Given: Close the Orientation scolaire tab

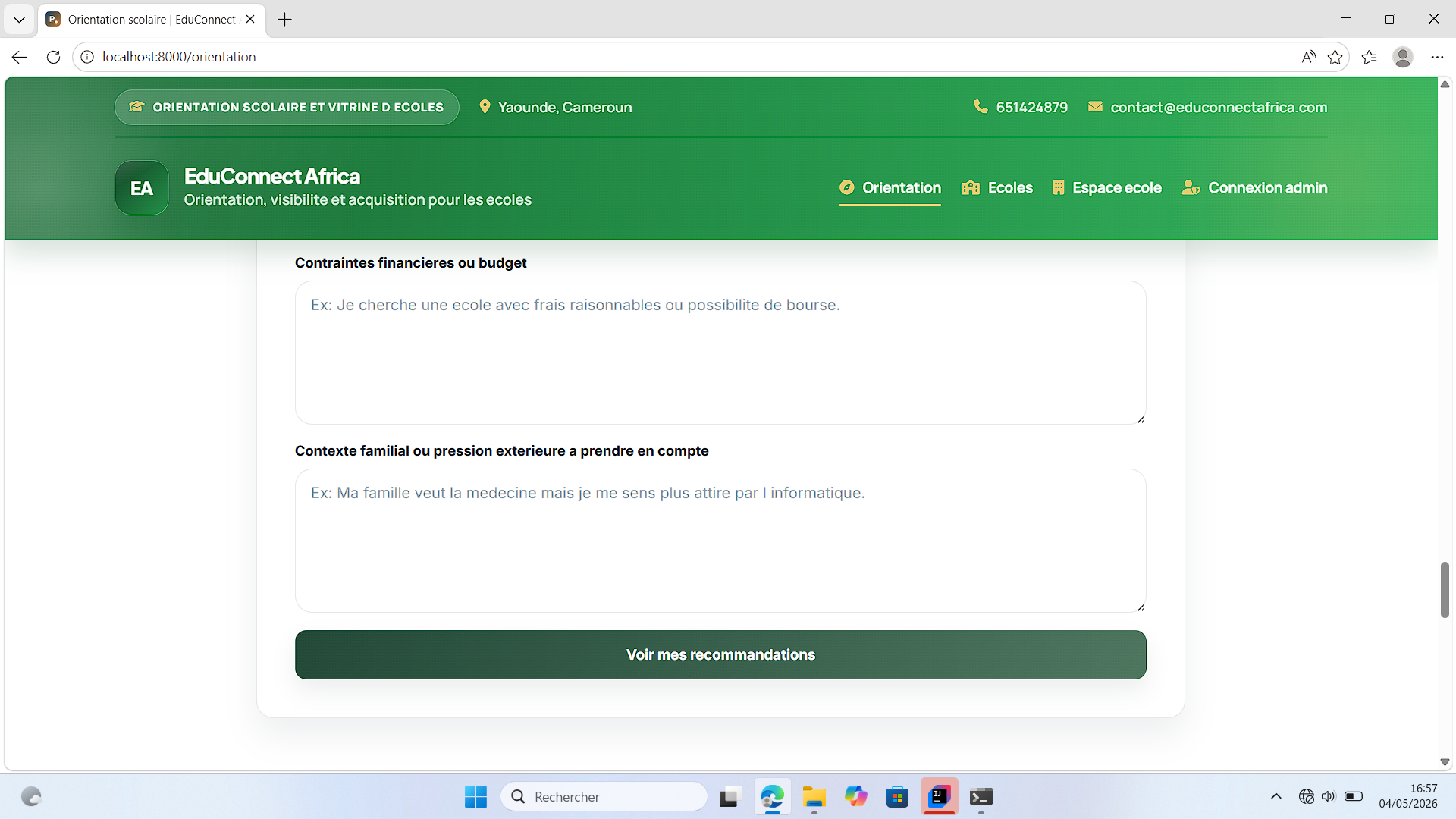Looking at the screenshot, I should tap(250, 20).
